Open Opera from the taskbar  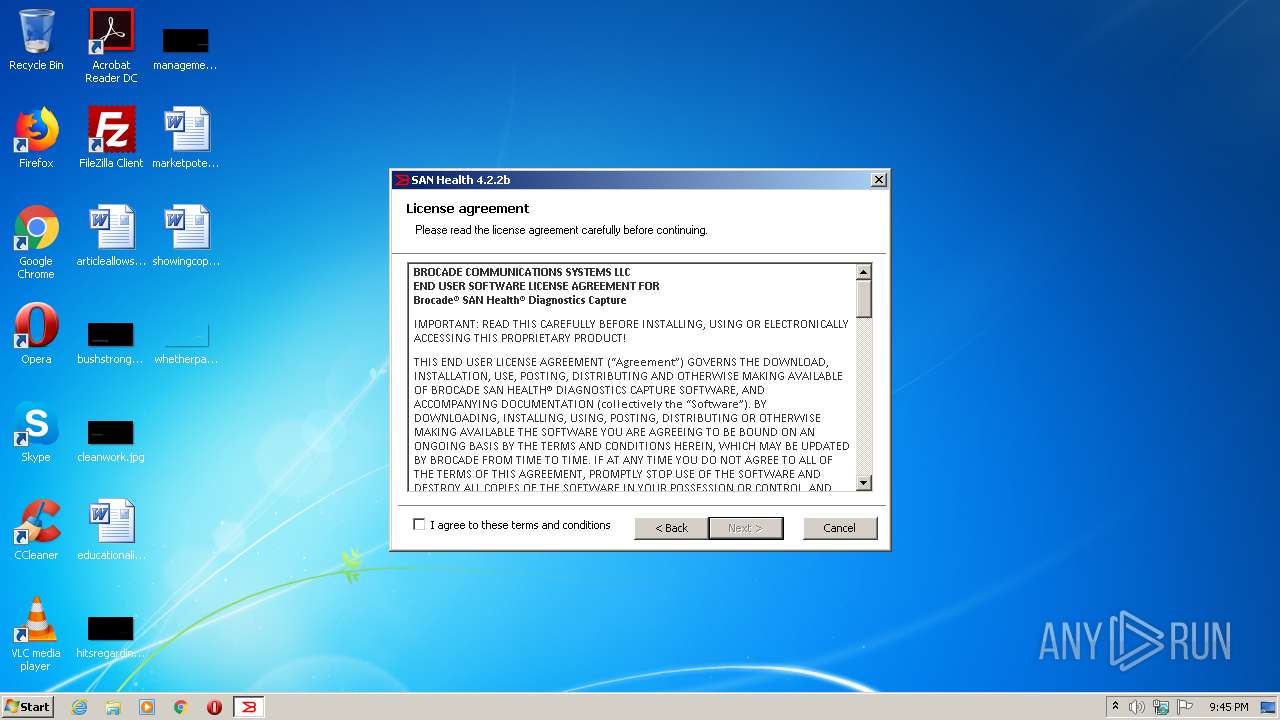click(x=214, y=707)
